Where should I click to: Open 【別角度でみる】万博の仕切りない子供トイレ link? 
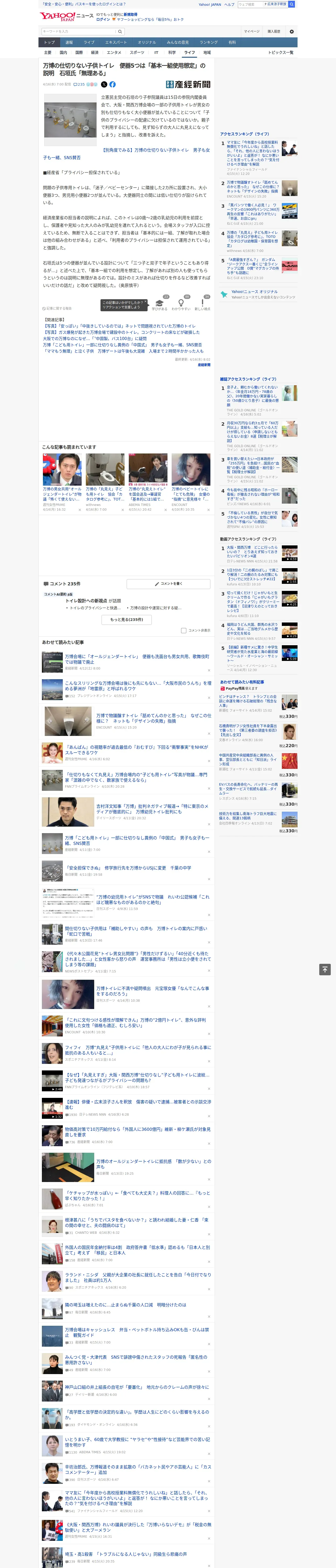126,153
